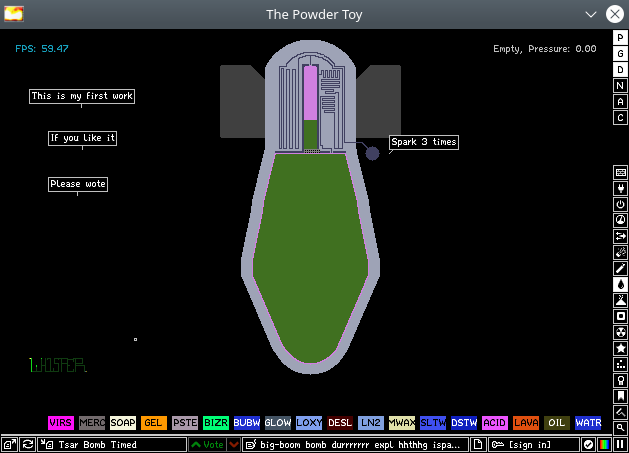The height and width of the screenshot is (453, 629).
Task: Open the Force elements arrows category
Action: (620, 236)
